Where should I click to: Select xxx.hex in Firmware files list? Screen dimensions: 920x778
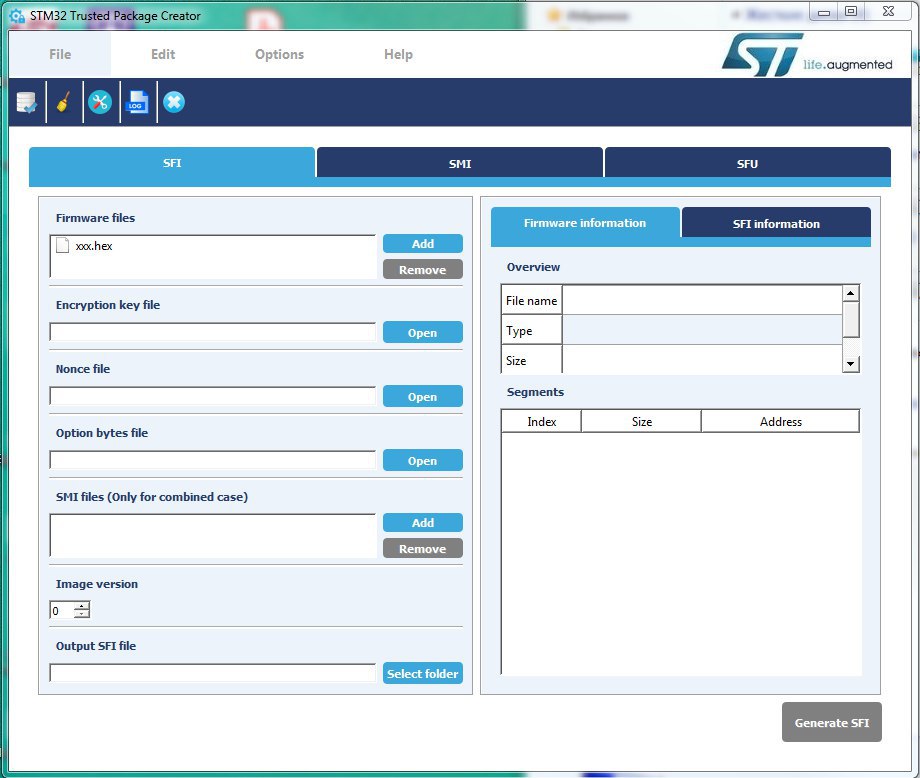(94, 246)
